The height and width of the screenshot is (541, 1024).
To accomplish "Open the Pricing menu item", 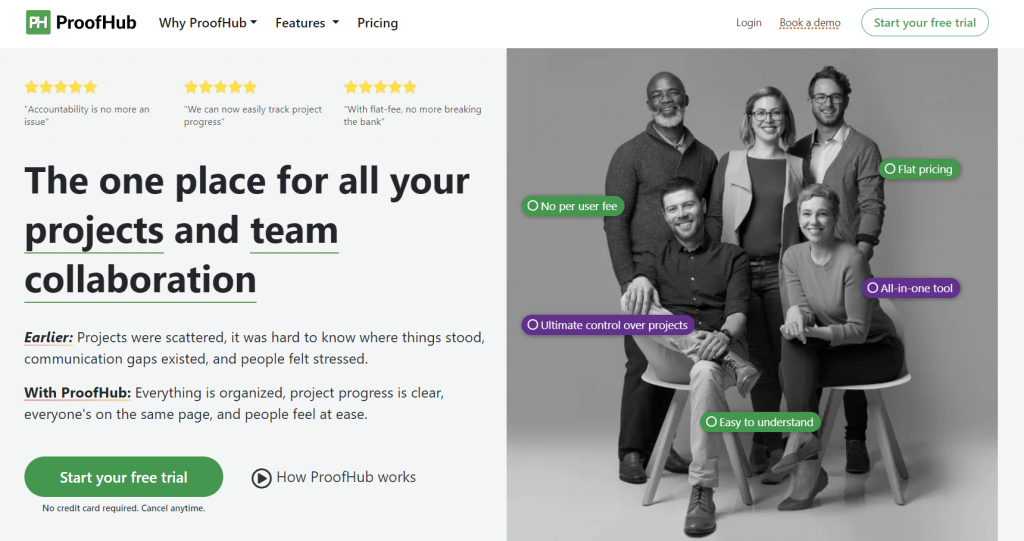I will [377, 22].
